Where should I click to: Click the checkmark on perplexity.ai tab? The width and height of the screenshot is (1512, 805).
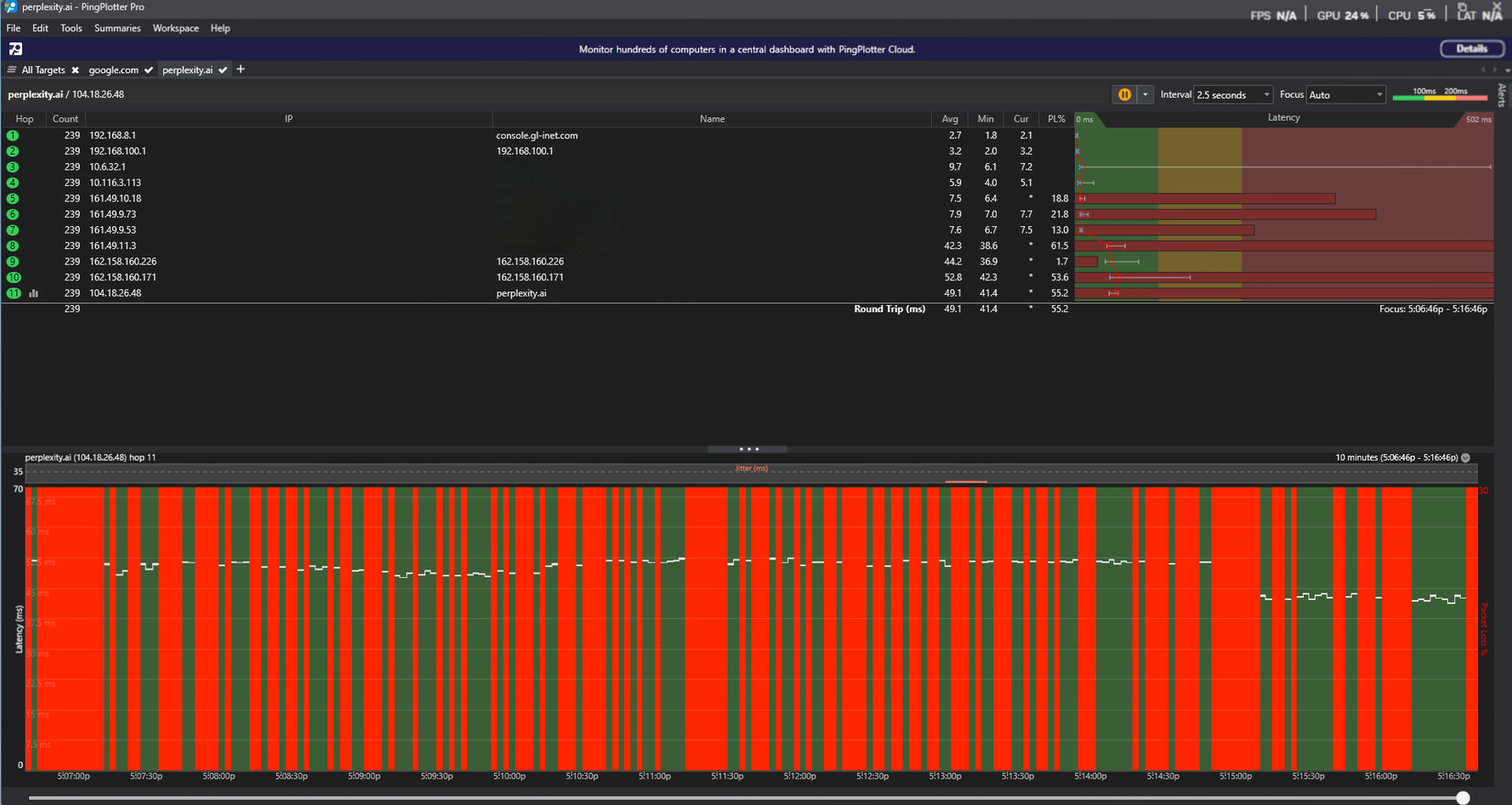(223, 70)
